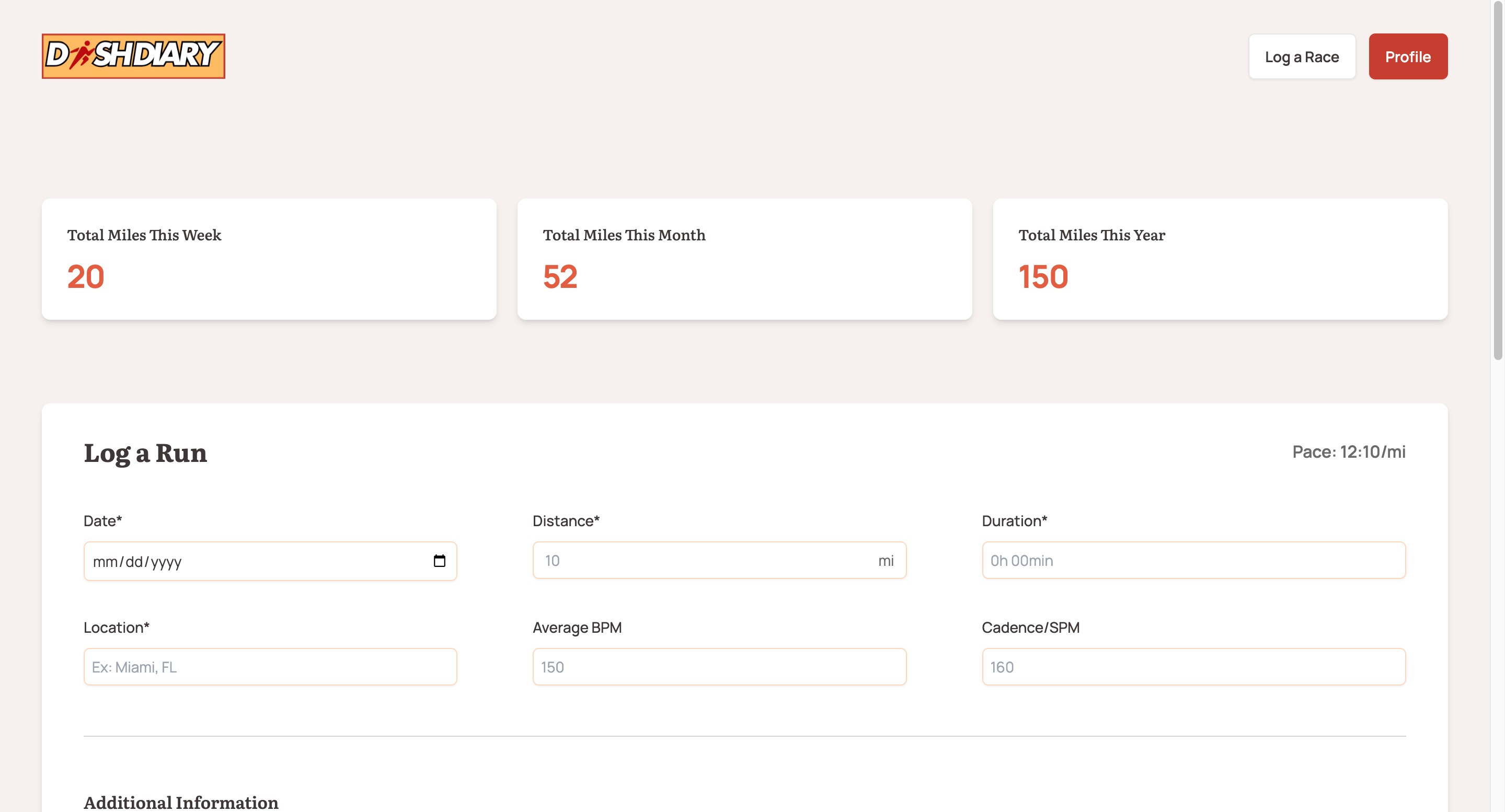1505x812 pixels.
Task: Click the Log a Run heading
Action: pos(145,454)
